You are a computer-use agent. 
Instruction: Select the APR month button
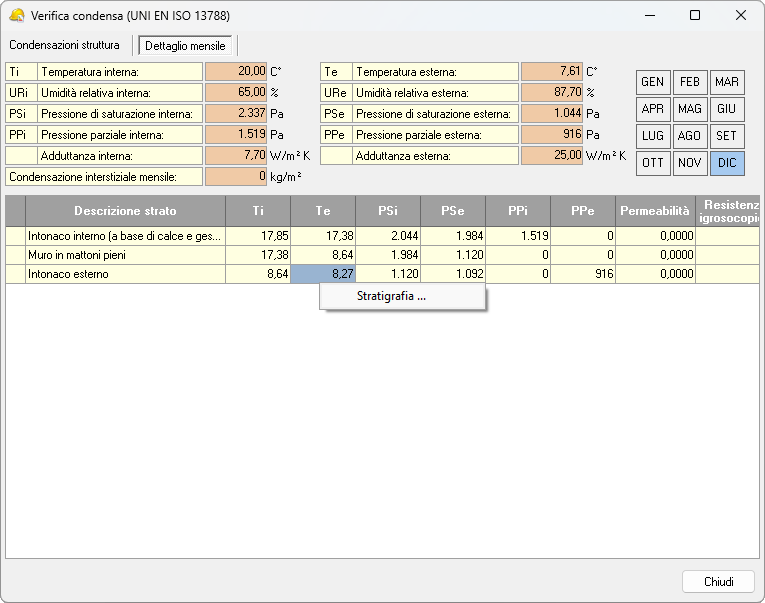[x=653, y=109]
